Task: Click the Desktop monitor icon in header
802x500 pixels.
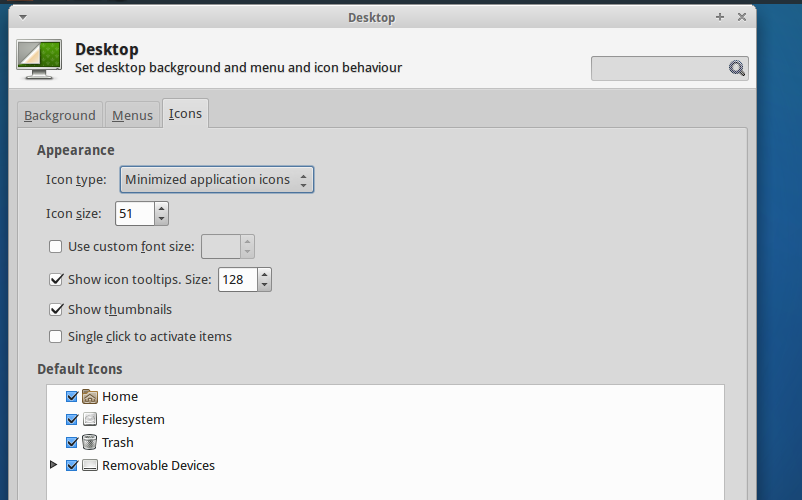Action: point(39,59)
